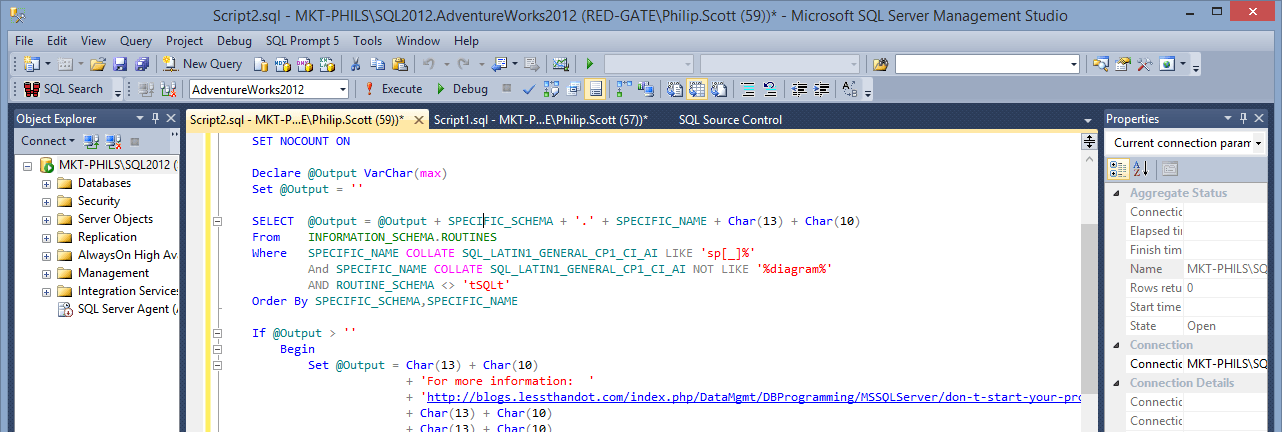Open the Properties Window toolbar icon

click(x=1123, y=64)
